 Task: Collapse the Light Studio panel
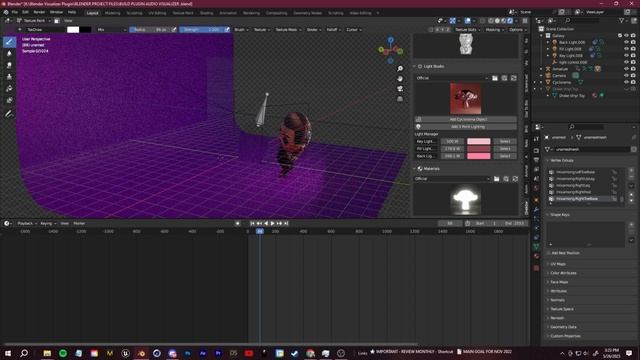(415, 66)
